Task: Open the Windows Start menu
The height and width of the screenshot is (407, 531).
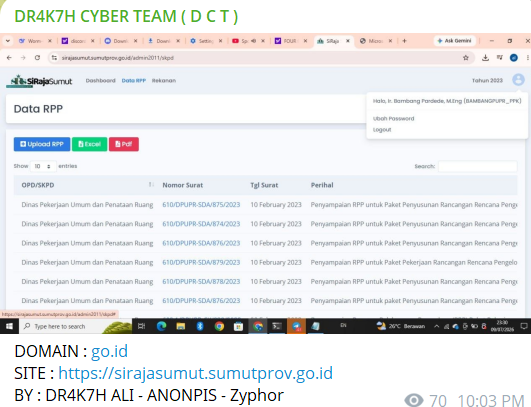Action: 9,326
